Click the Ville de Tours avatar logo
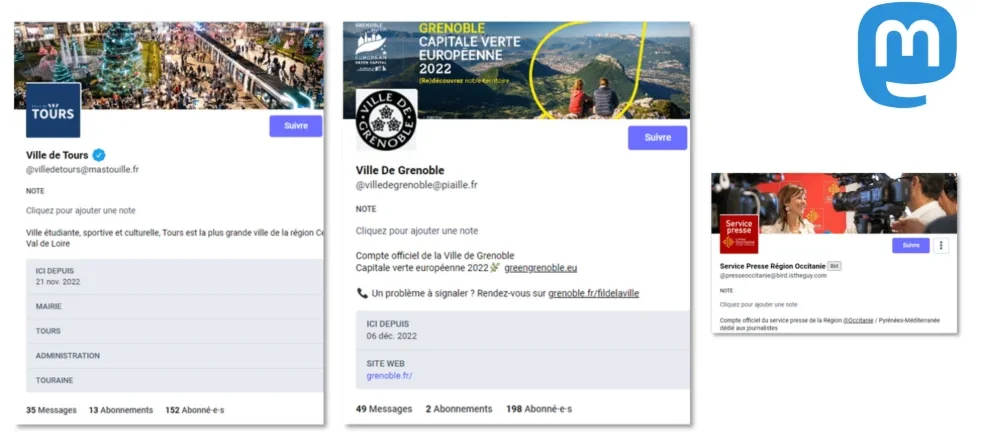This screenshot has height=438, width=985. click(x=53, y=111)
